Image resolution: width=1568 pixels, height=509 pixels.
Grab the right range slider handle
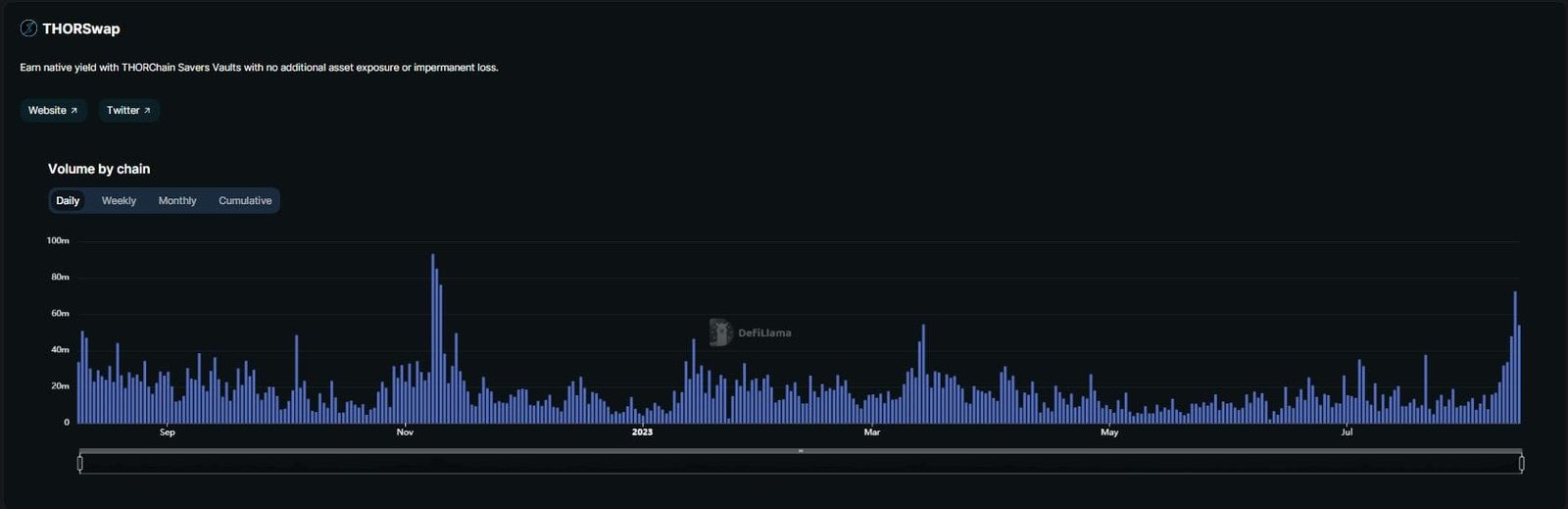click(1521, 463)
